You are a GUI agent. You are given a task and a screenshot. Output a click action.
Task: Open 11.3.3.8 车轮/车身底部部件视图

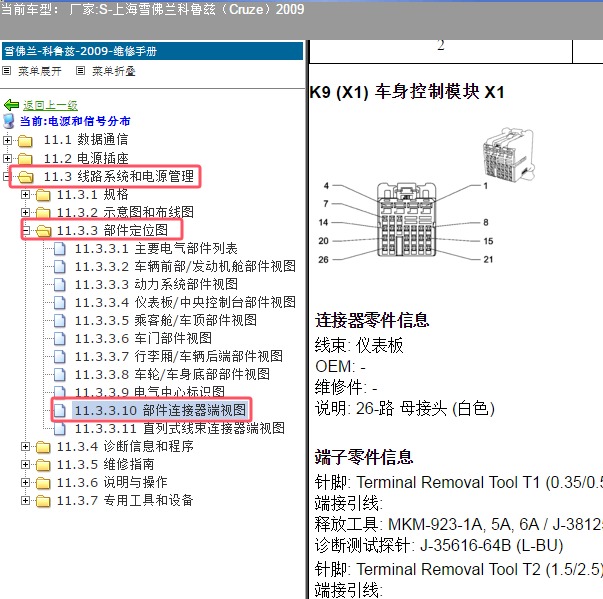[172, 374]
